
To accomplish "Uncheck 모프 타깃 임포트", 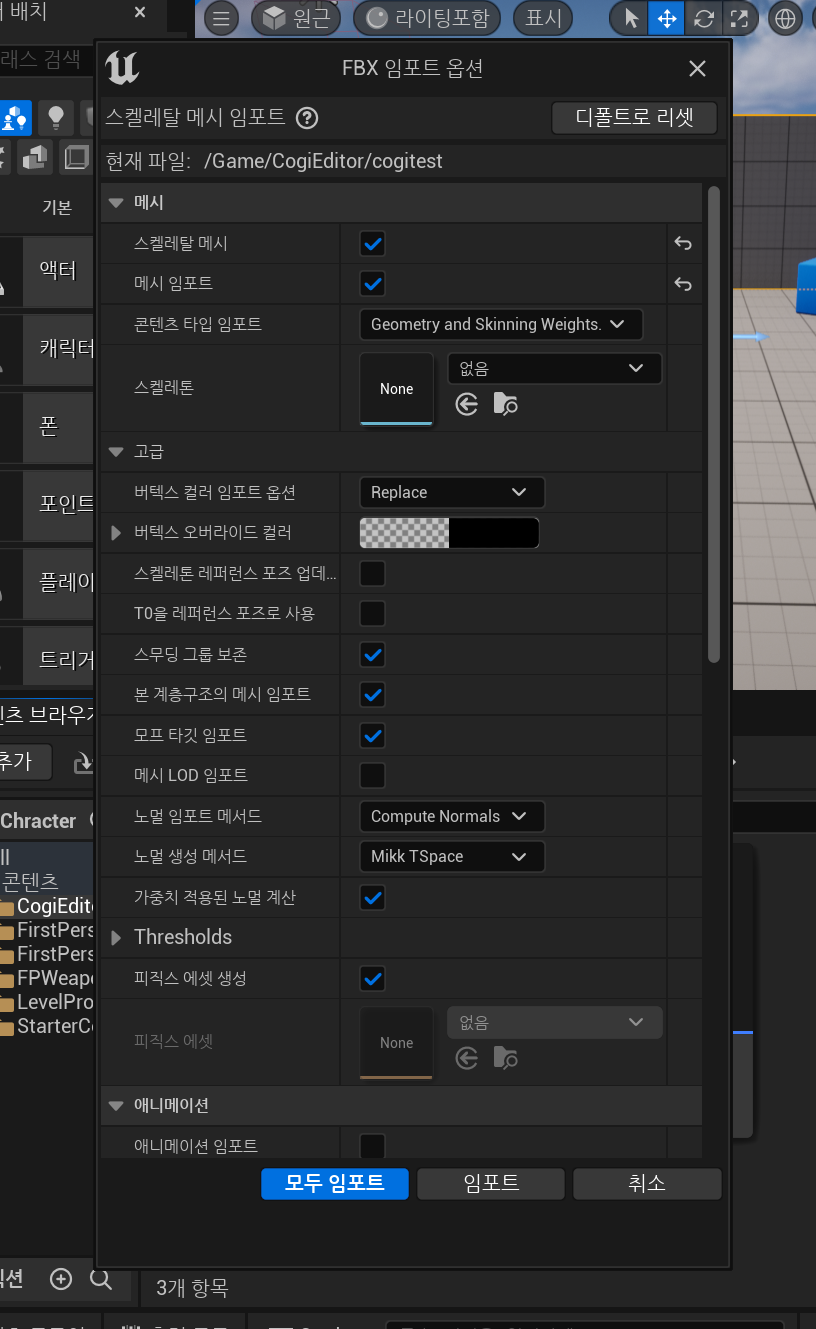I will click(x=373, y=735).
